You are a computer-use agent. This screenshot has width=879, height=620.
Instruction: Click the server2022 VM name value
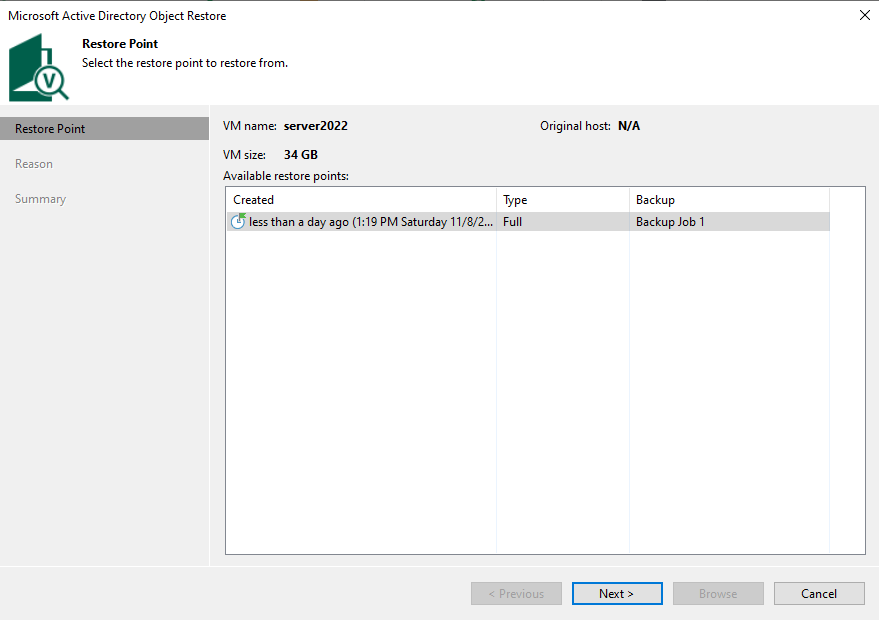[316, 126]
